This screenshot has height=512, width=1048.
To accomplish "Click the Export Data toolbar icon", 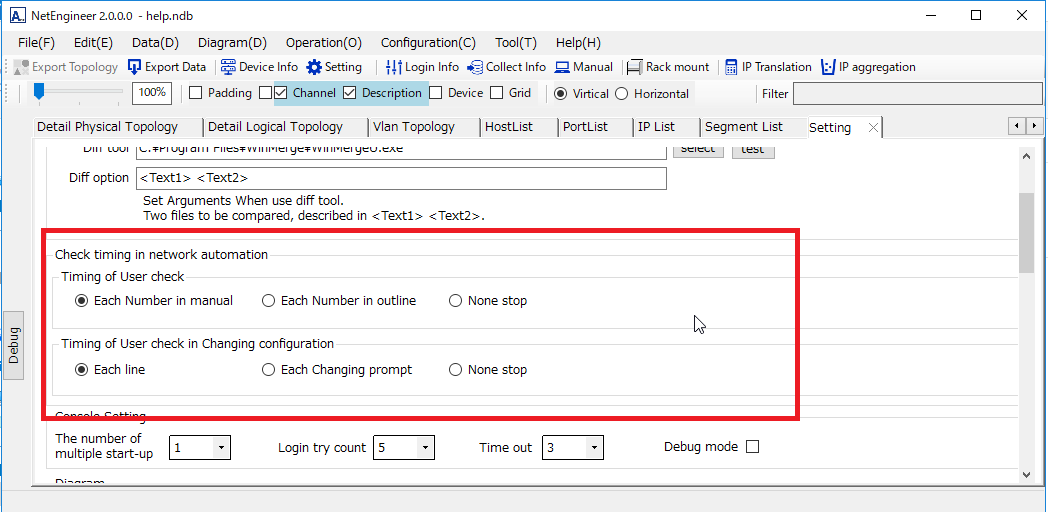I will 135,67.
